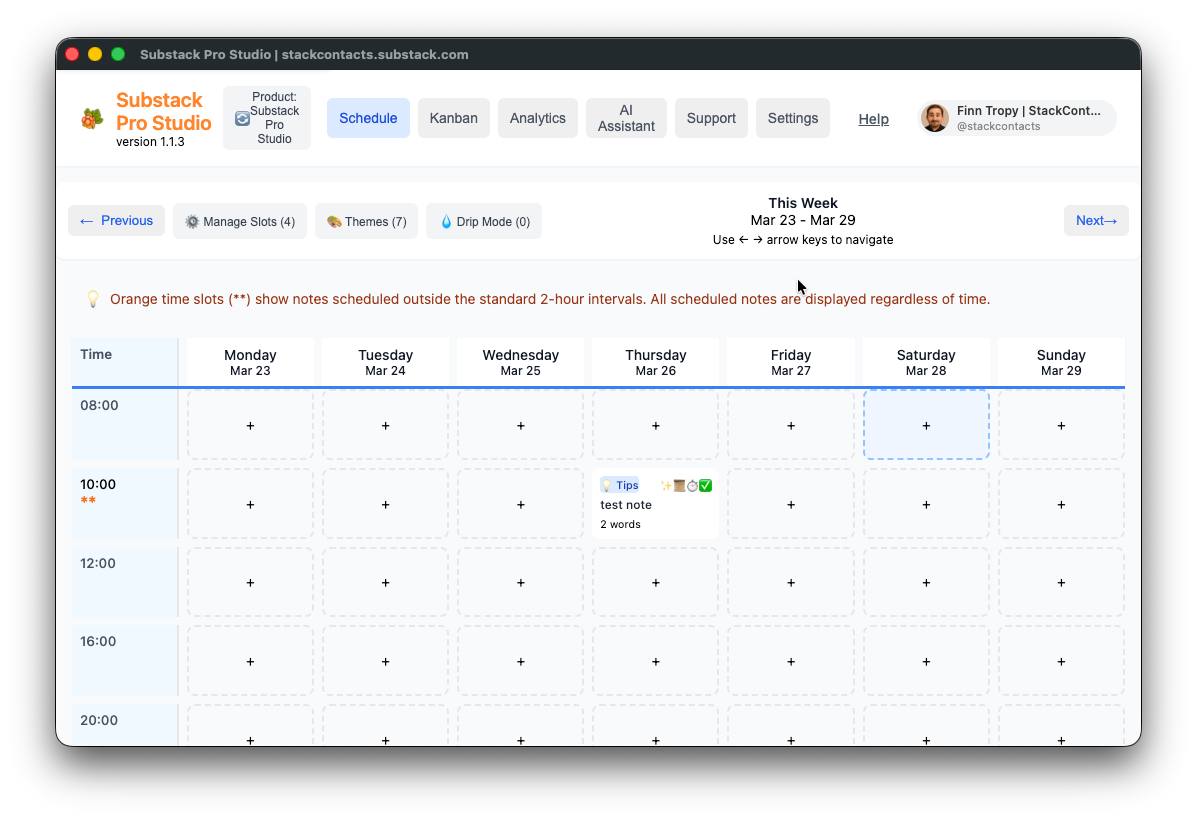Screen dimensions: 1197x820
Task: Add a note at Thursday 16:00
Action: pyautogui.click(x=656, y=662)
